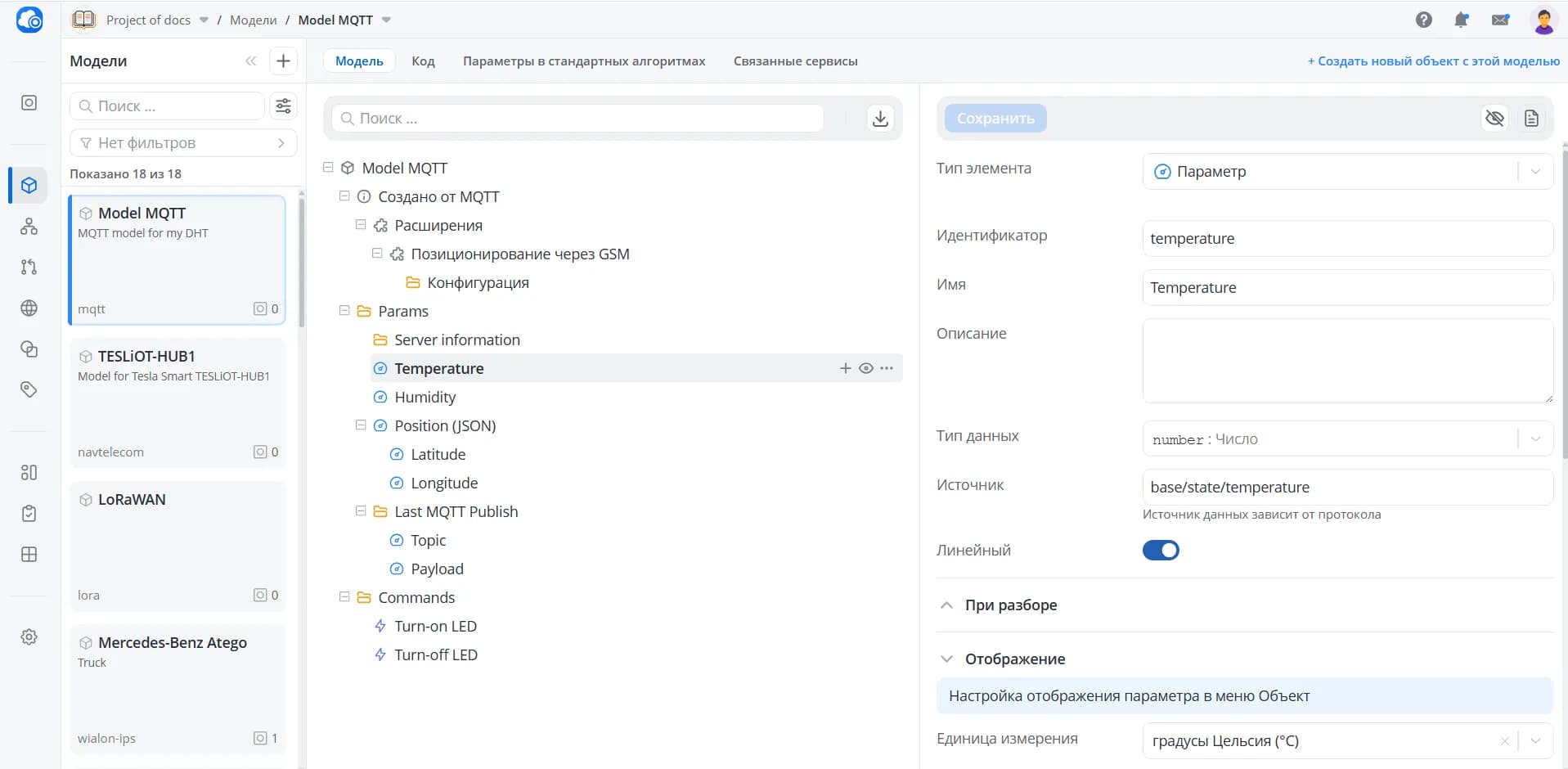The height and width of the screenshot is (769, 1568).
Task: Open the messages envelope icon
Action: click(x=1500, y=20)
